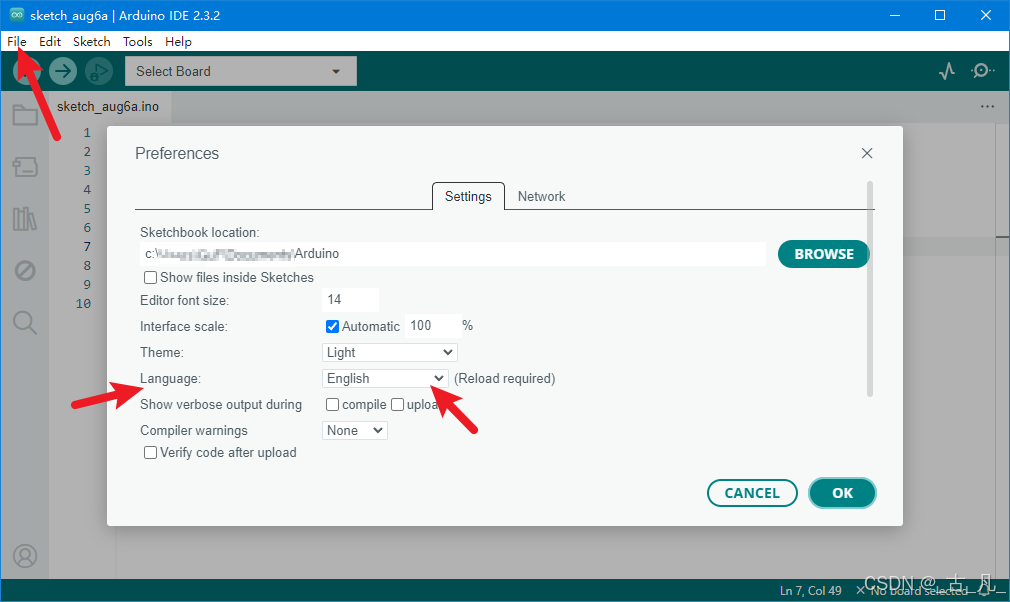Viewport: 1010px width, 602px height.
Task: Open the editor tab three-dots menu
Action: click(x=987, y=106)
